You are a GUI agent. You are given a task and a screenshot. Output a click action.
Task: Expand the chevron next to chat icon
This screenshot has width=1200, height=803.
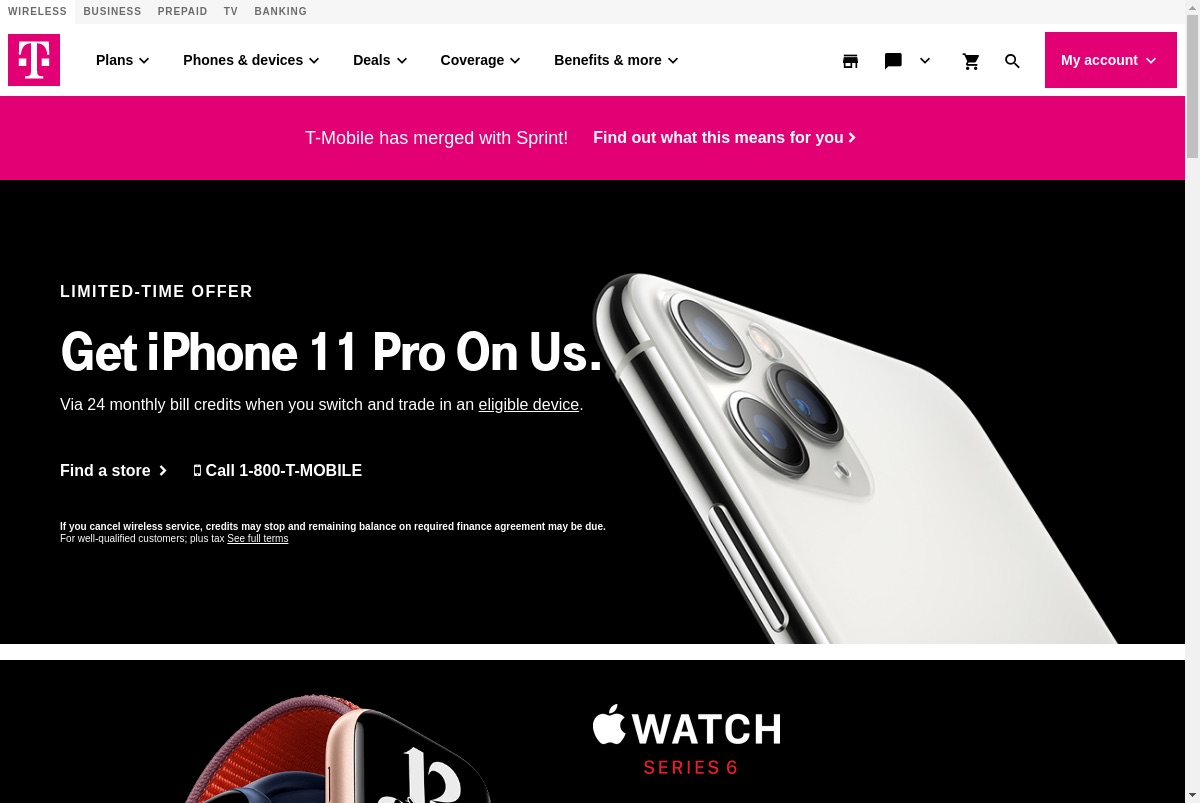click(925, 61)
